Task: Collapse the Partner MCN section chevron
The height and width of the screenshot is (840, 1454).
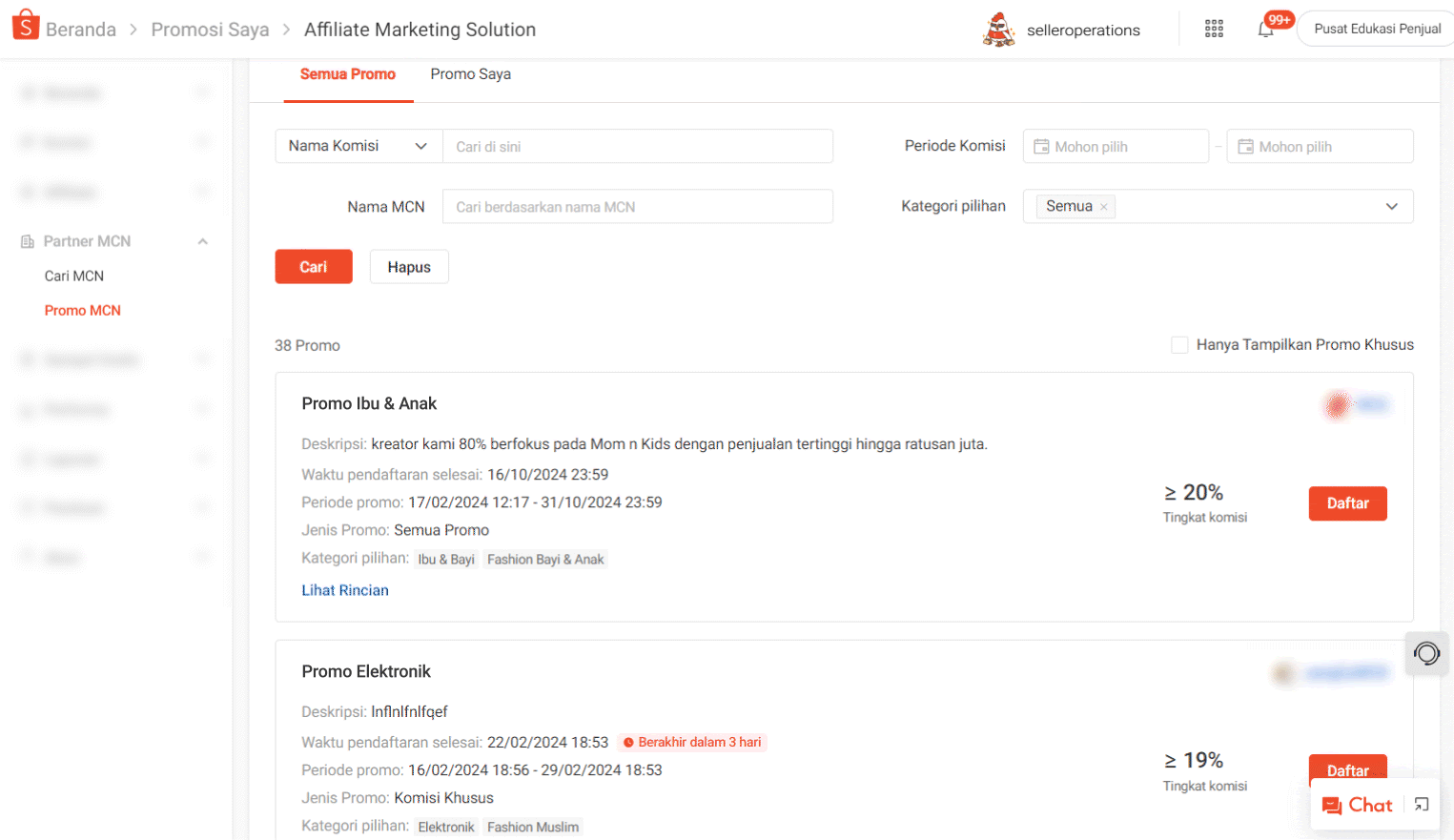Action: [202, 241]
